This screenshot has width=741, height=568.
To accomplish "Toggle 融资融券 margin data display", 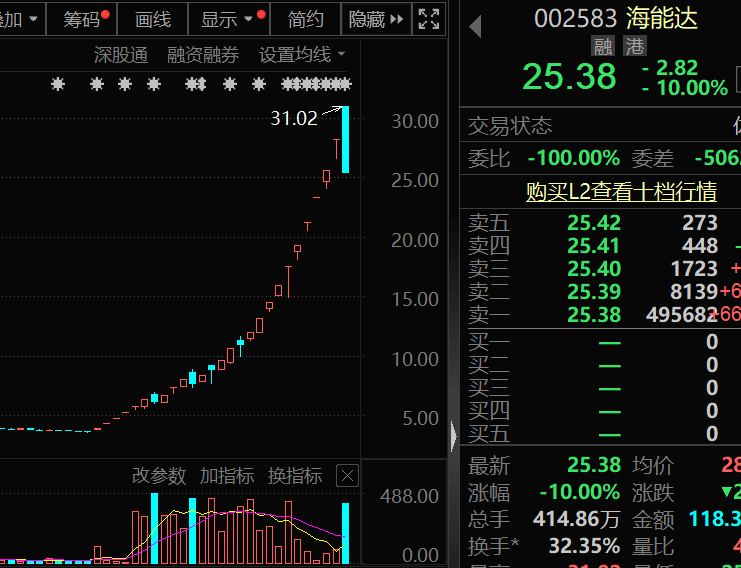I will (203, 55).
